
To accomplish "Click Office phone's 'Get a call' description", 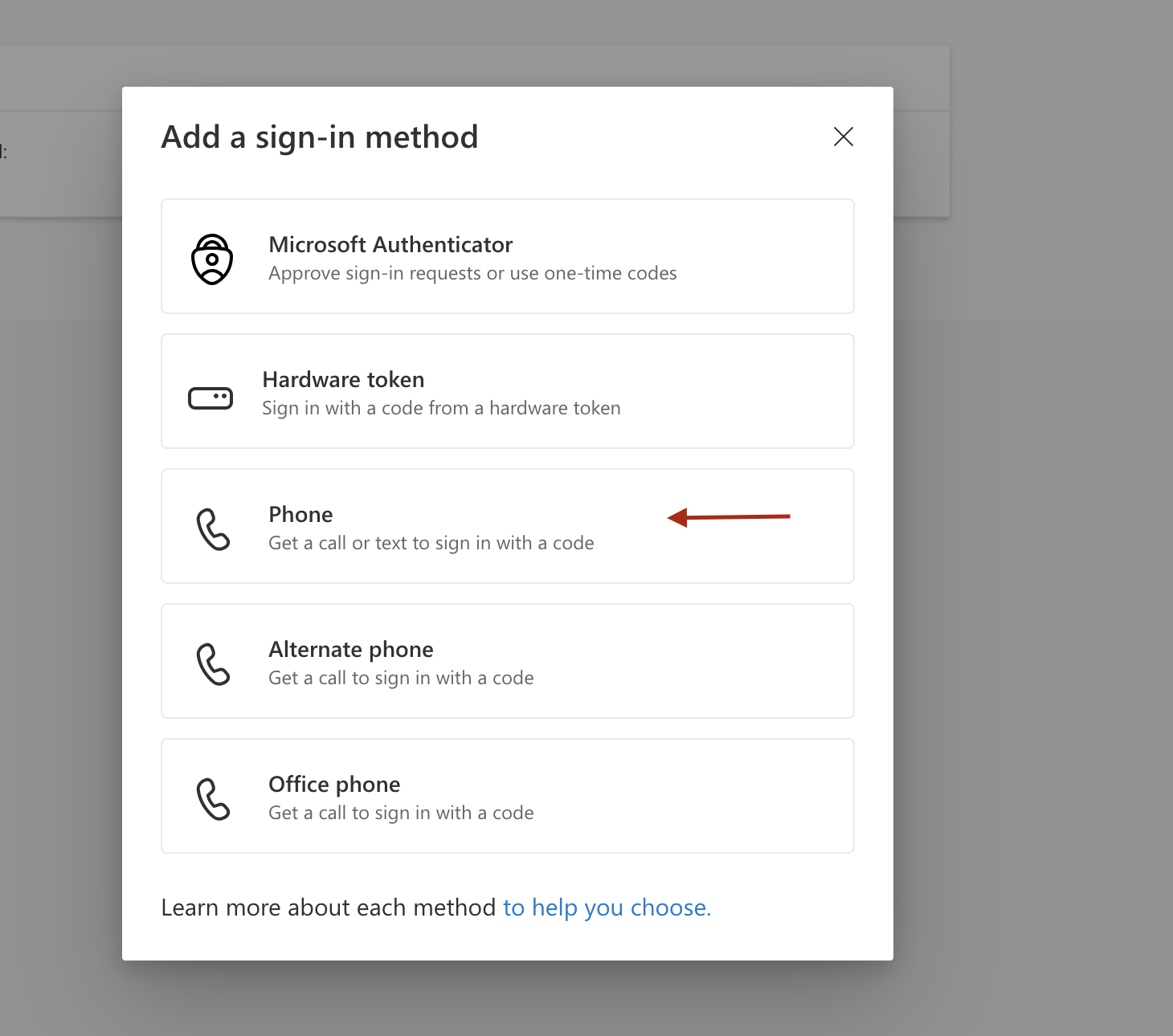I will (401, 814).
